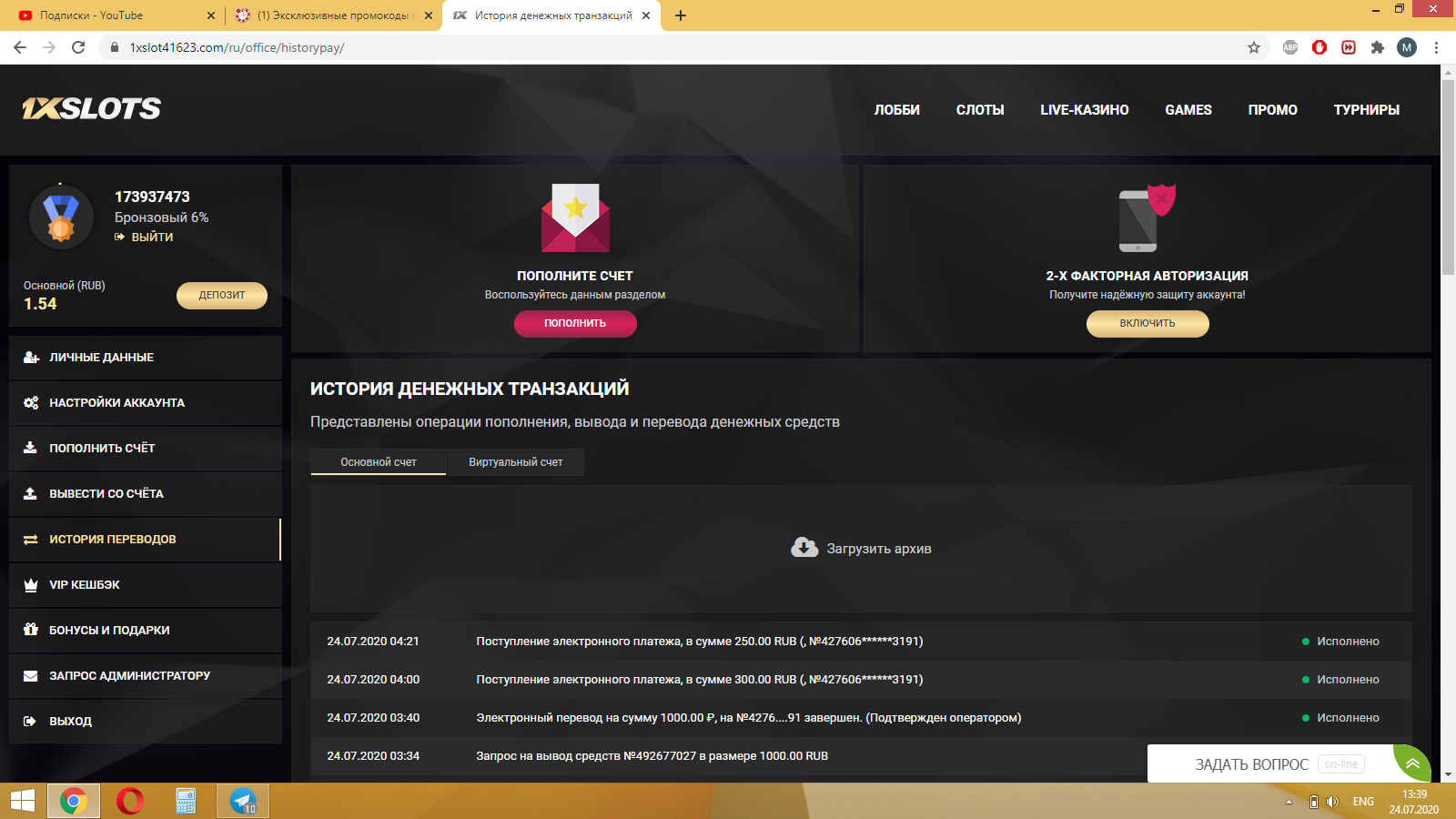
Task: Open the Chrome profile avatar M
Action: [x=1407, y=47]
